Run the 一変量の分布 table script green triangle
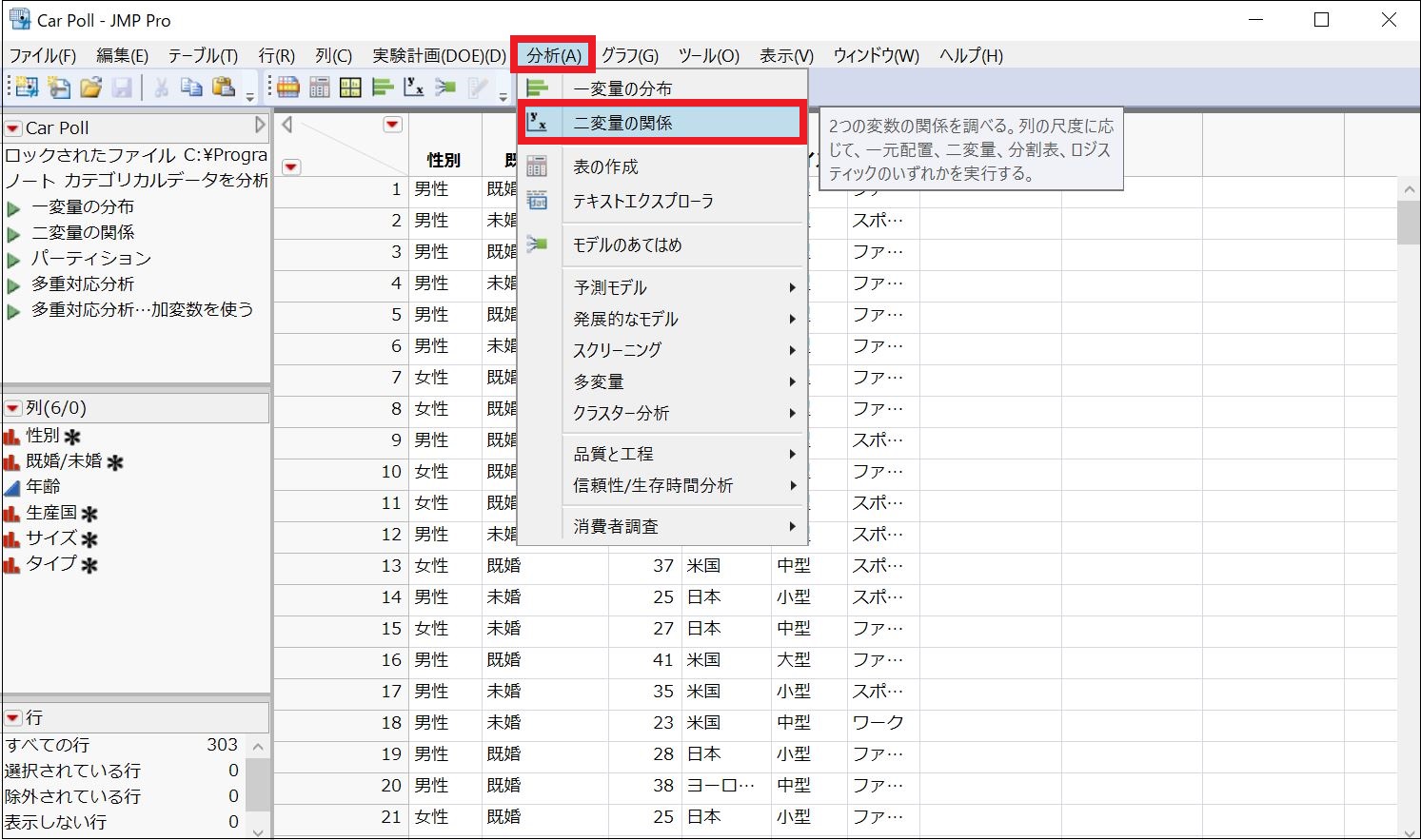The image size is (1421, 840). [x=13, y=207]
